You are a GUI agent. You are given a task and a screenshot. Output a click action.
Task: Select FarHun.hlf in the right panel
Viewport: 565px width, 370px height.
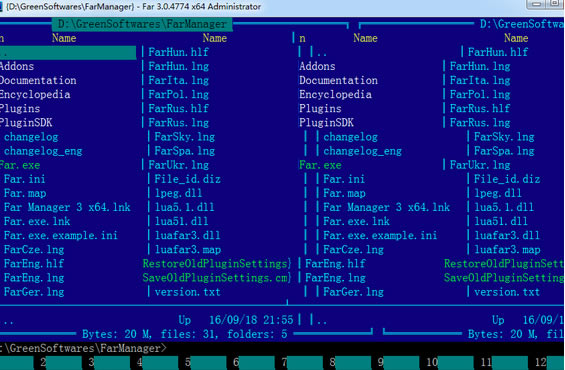[x=498, y=52]
